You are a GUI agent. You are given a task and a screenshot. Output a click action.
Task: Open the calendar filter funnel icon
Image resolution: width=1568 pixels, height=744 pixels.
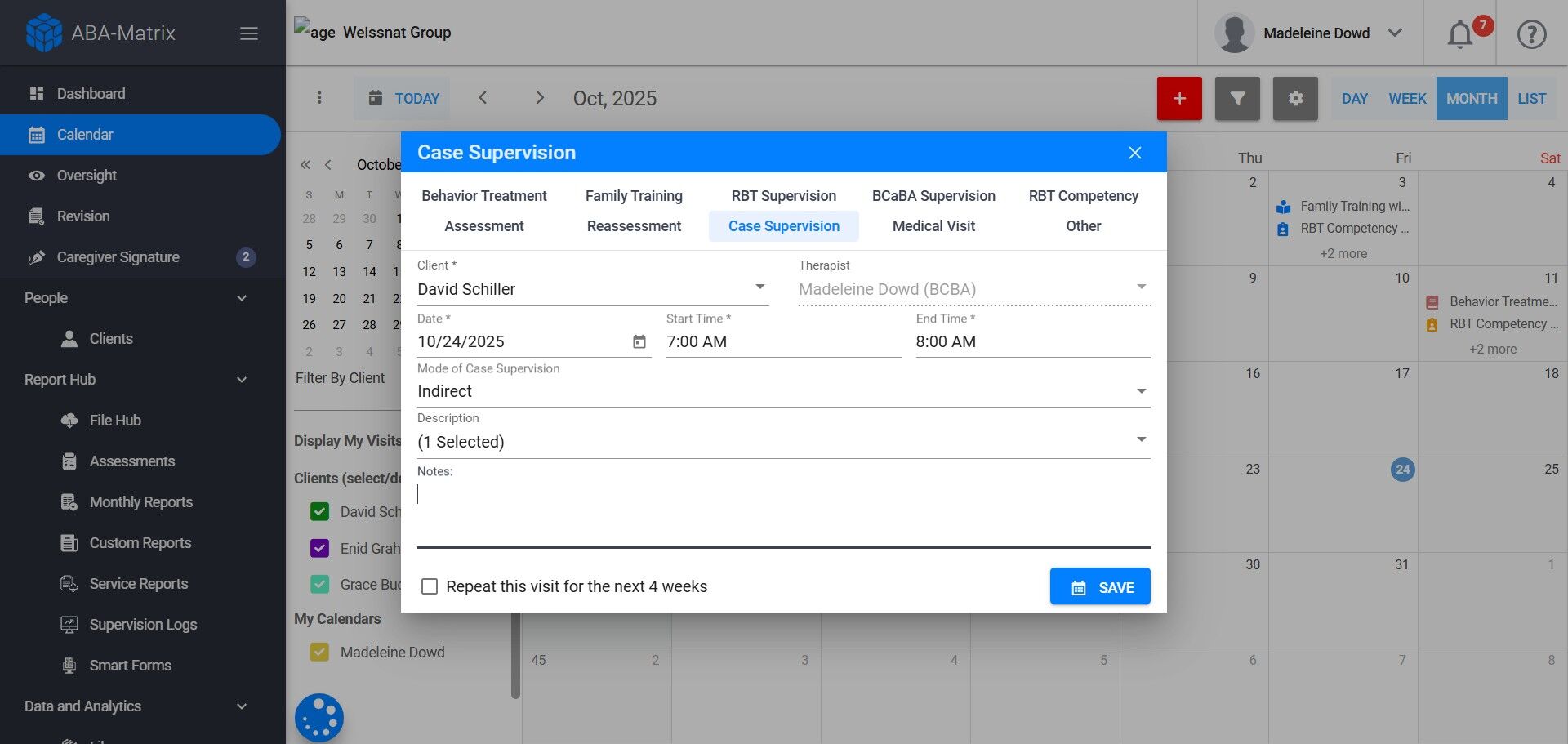[1237, 99]
